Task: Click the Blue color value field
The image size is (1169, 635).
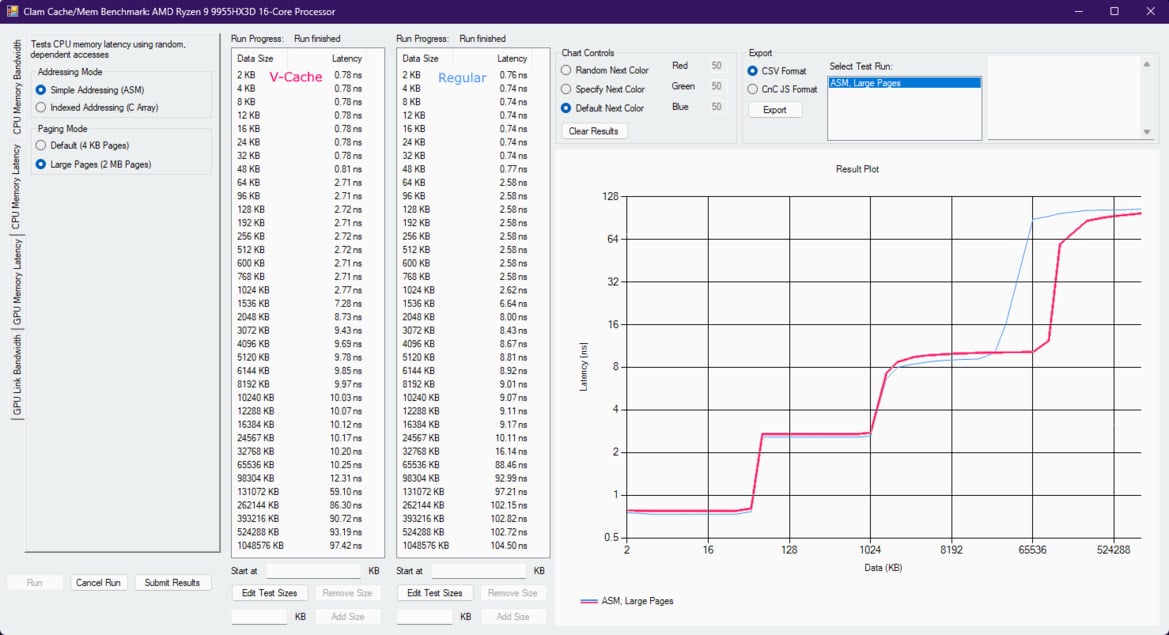Action: 716,107
